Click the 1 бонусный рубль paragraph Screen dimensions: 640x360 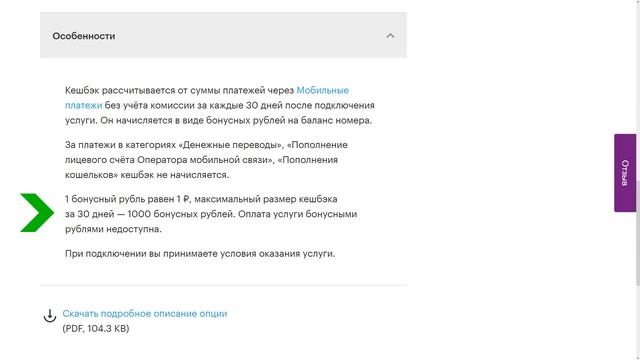(211, 214)
